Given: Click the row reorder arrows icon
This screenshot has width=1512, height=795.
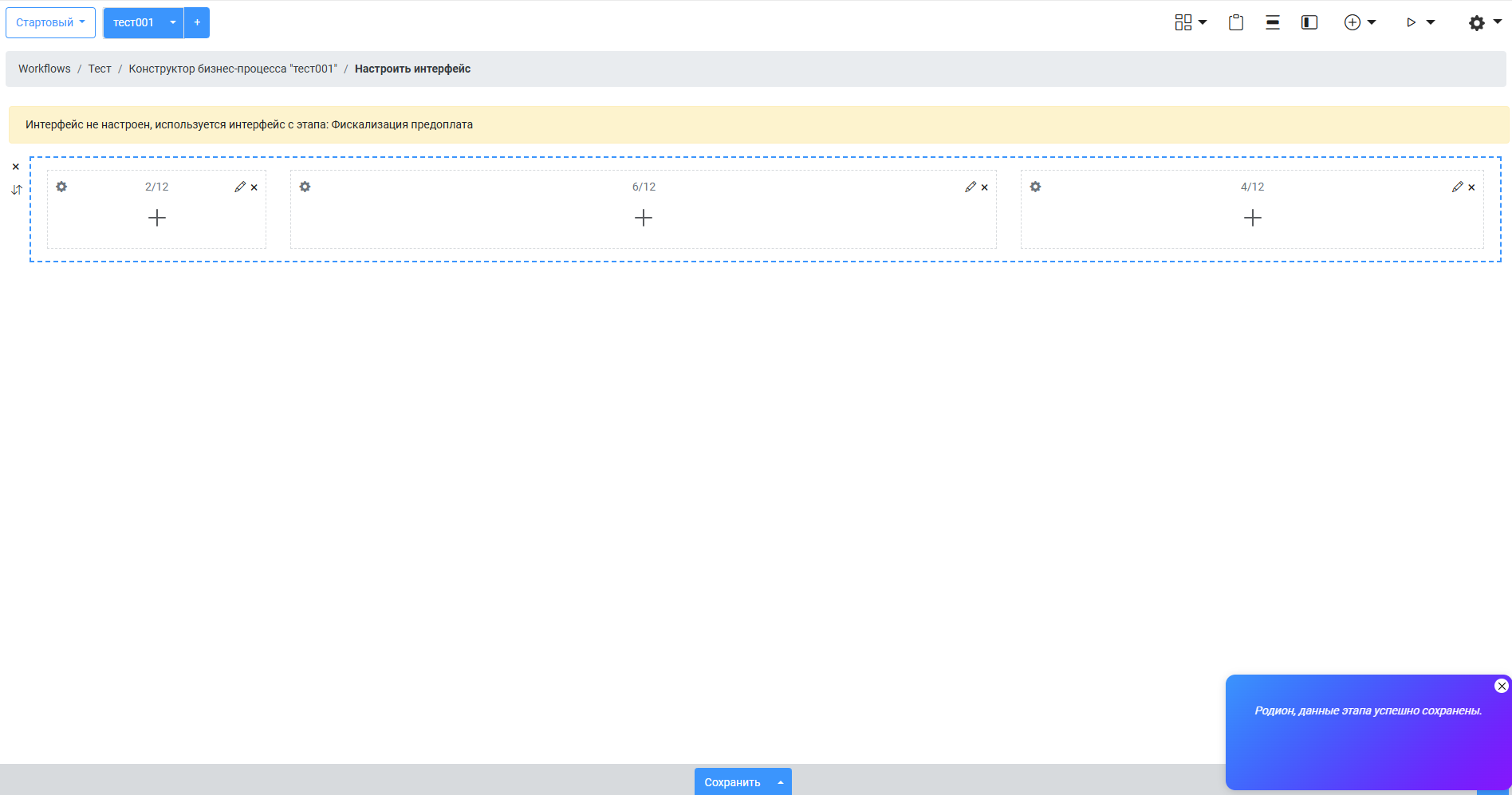Looking at the screenshot, I should (16, 190).
